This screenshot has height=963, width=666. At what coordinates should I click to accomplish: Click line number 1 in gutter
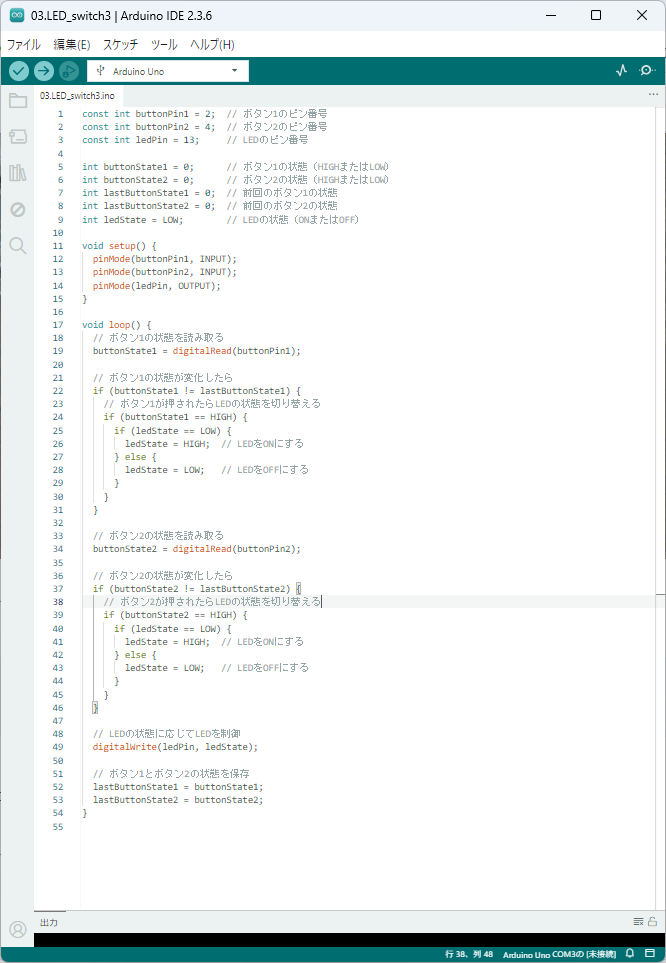click(x=60, y=114)
